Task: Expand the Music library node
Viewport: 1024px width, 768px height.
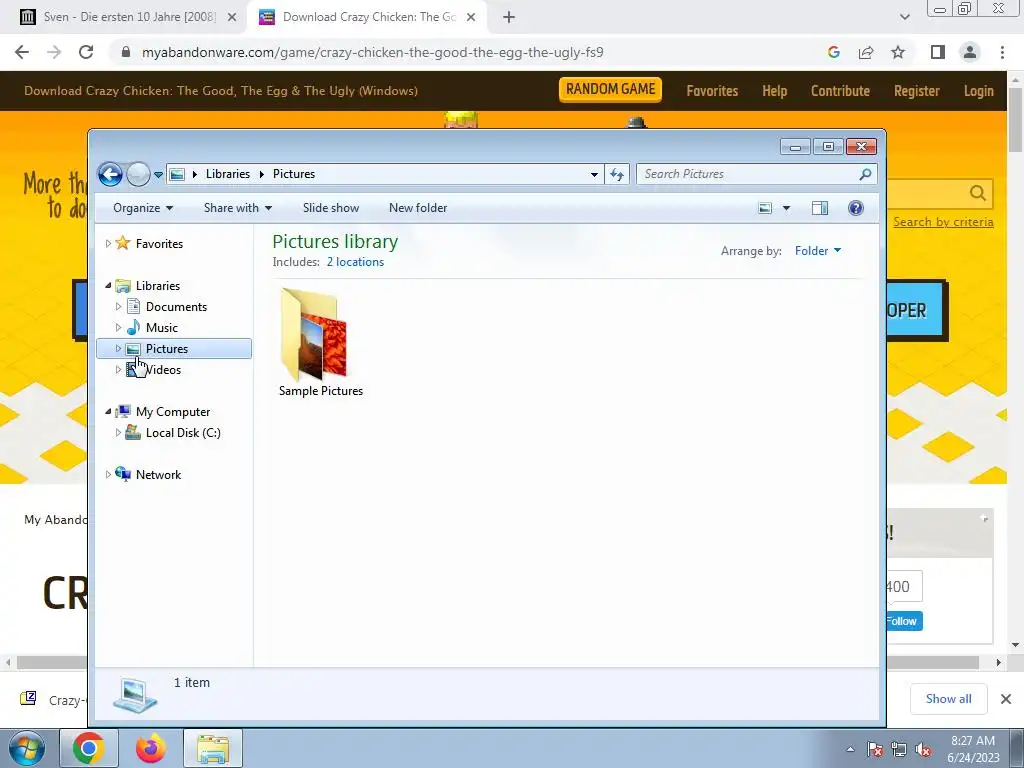Action: pyautogui.click(x=118, y=327)
